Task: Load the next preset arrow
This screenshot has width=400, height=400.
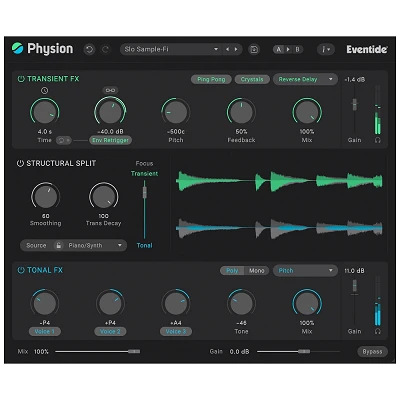Action: [236, 49]
